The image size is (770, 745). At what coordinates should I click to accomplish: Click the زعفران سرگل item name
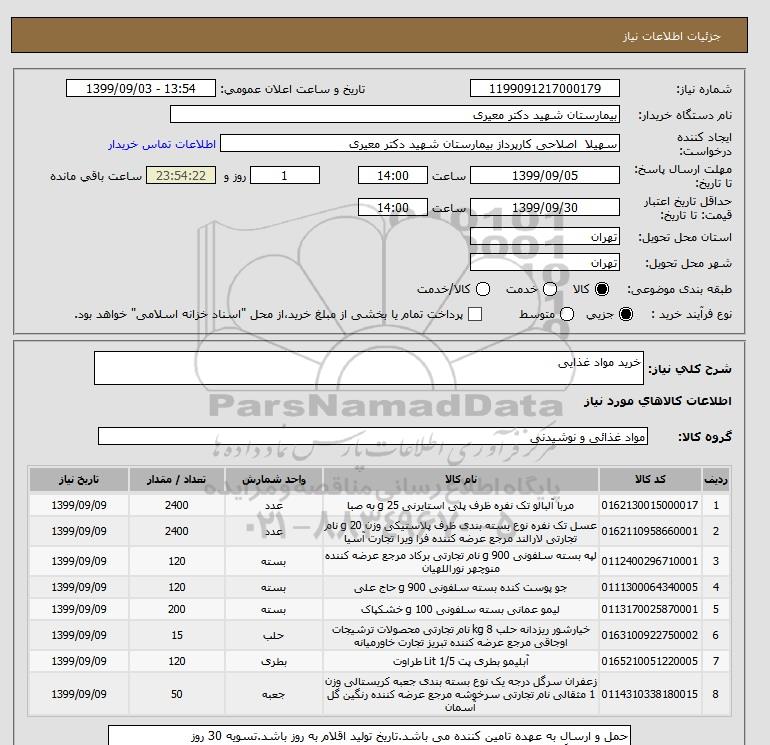click(x=461, y=694)
